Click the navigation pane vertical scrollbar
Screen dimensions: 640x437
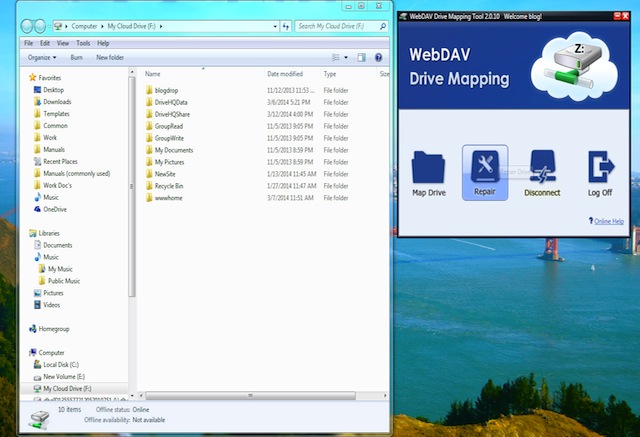pyautogui.click(x=132, y=186)
